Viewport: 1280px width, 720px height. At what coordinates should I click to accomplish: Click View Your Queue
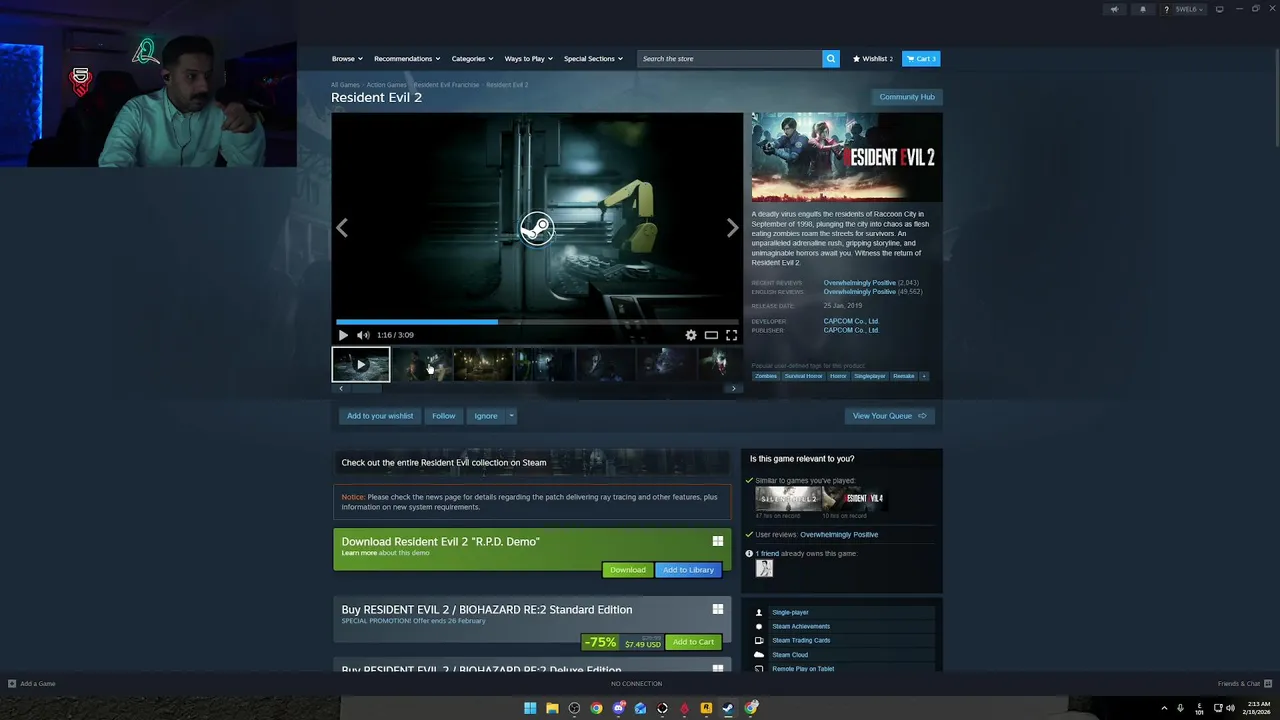click(x=889, y=416)
